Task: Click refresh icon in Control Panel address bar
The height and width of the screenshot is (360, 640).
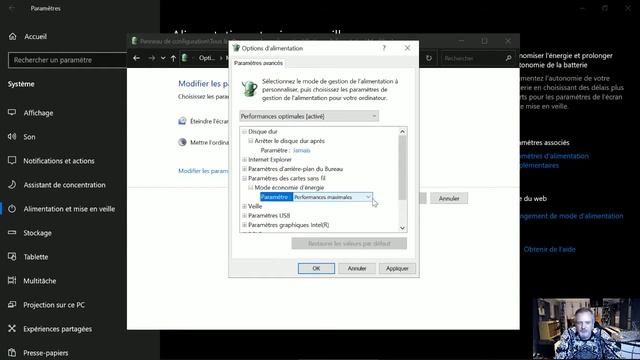Action: pos(429,58)
